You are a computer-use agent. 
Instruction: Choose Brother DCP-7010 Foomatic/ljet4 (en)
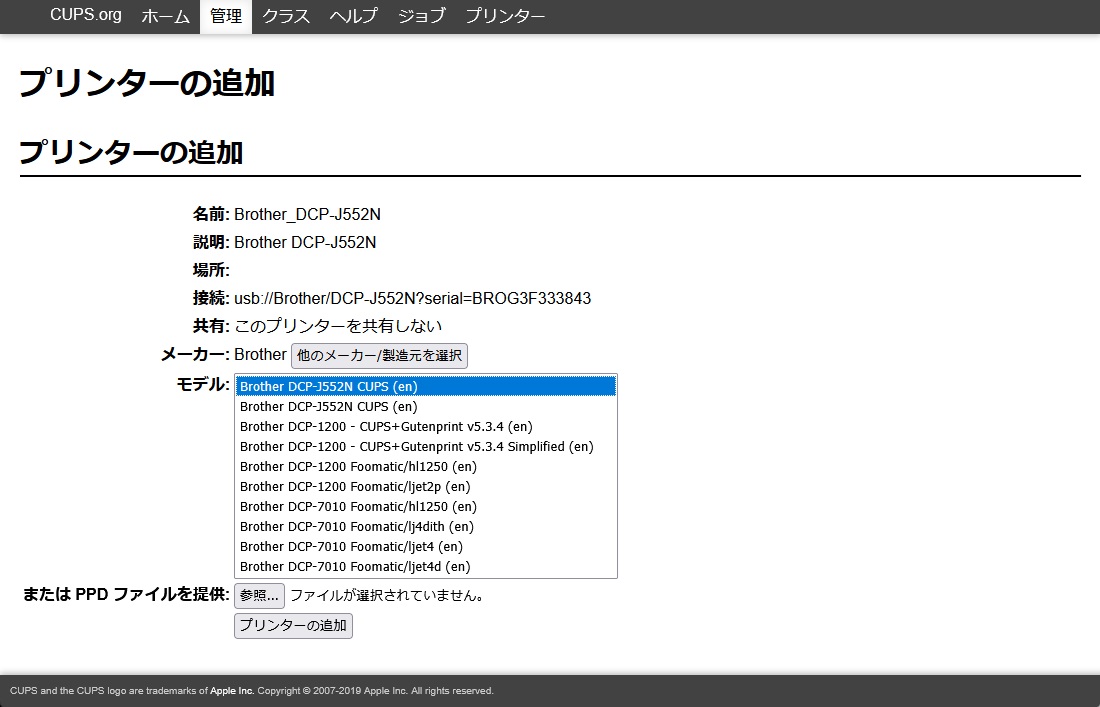[x=426, y=546]
